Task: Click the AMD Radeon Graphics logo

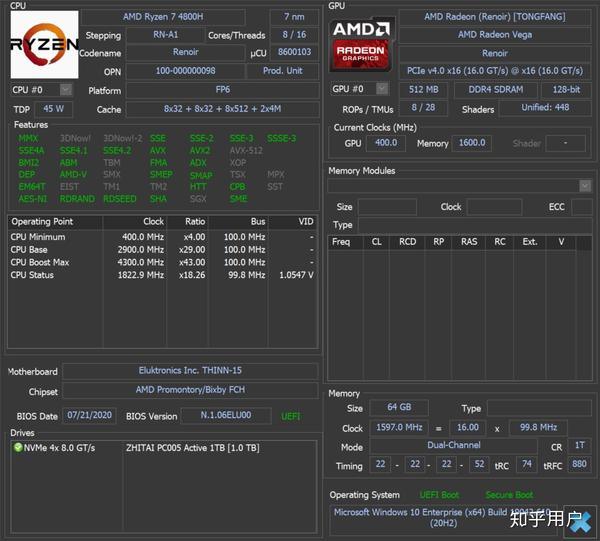Action: click(x=362, y=44)
